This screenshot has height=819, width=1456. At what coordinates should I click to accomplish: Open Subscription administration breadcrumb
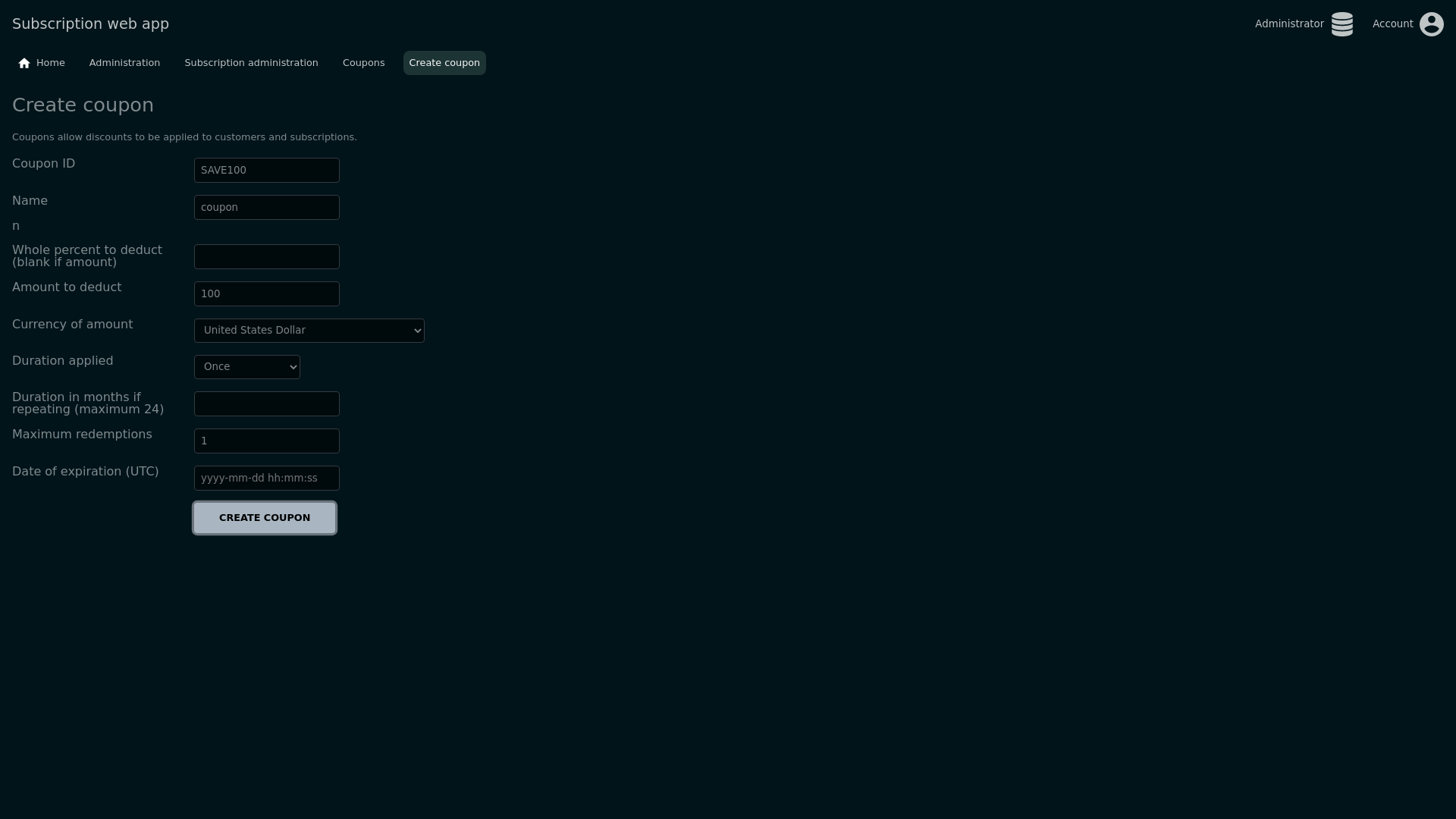pyautogui.click(x=251, y=63)
